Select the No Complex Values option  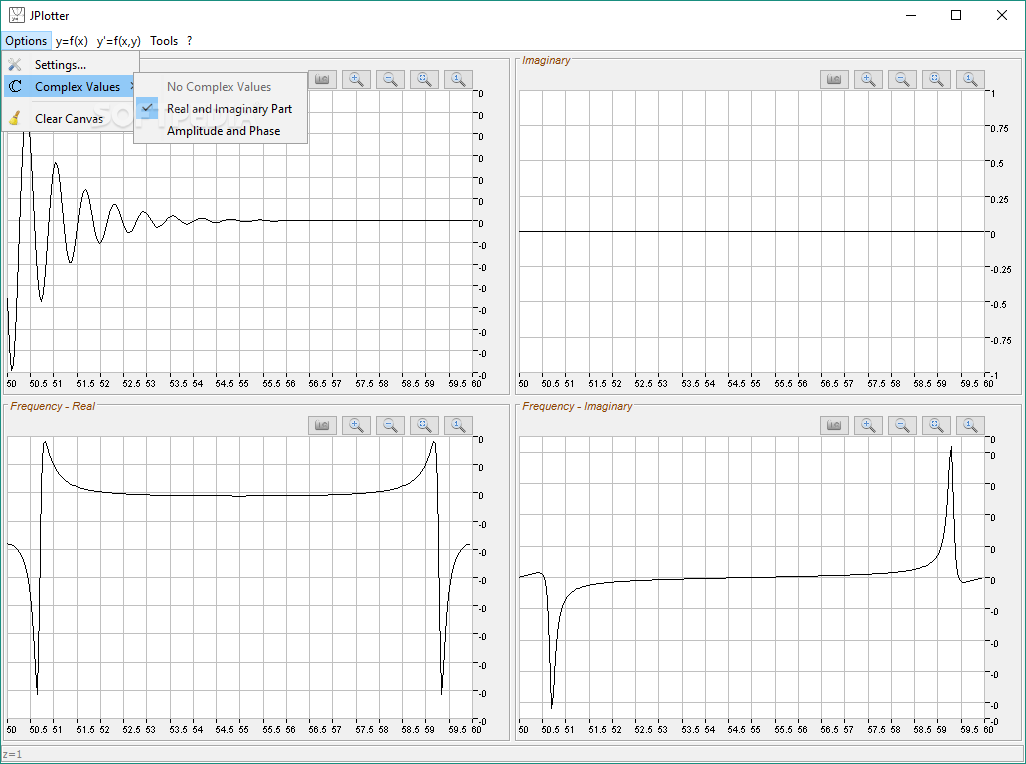point(221,86)
